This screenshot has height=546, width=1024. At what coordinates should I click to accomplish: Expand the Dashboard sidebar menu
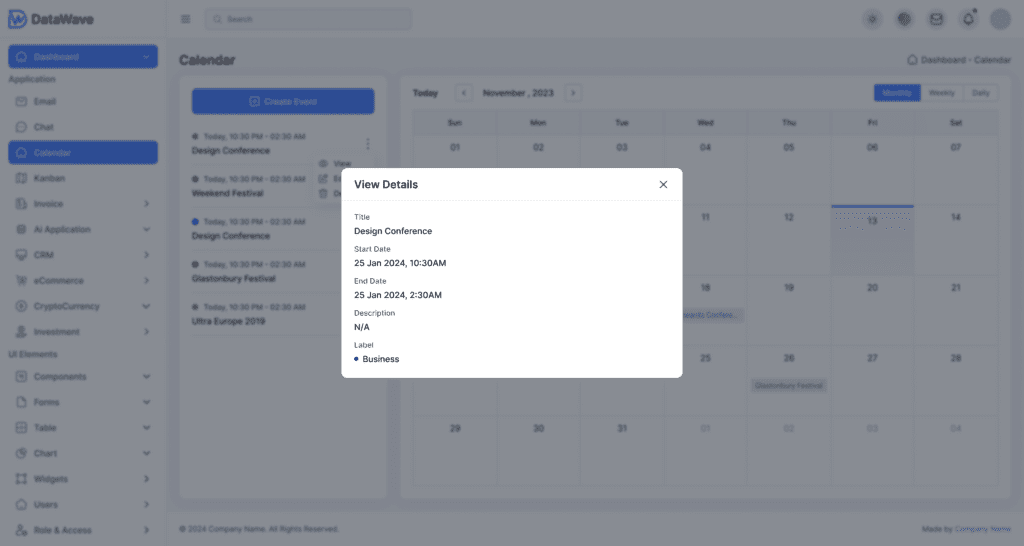83,57
